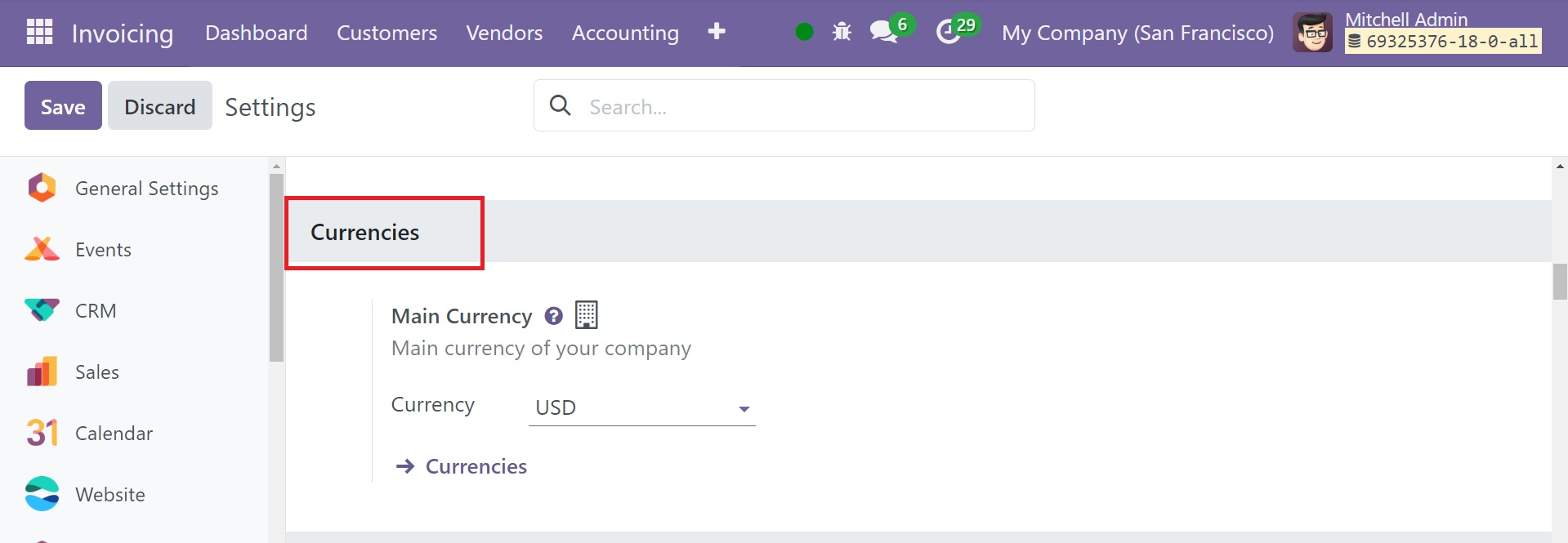The width and height of the screenshot is (1568, 543).
Task: Open the Accounting menu
Action: pos(625,33)
